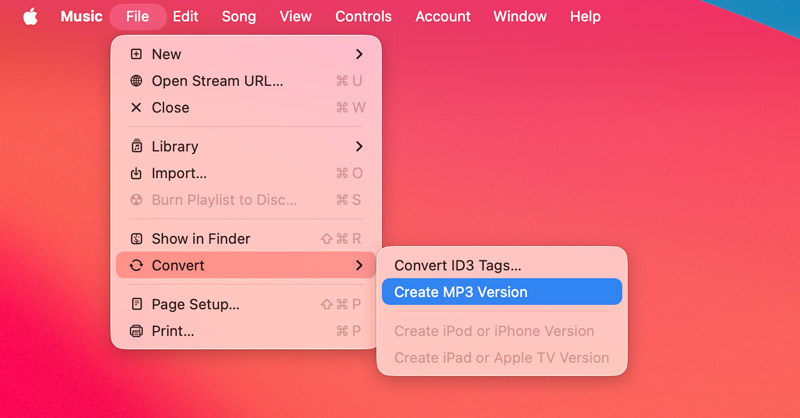Click the Apple logo menu
This screenshot has height=418, width=800.
click(x=31, y=16)
